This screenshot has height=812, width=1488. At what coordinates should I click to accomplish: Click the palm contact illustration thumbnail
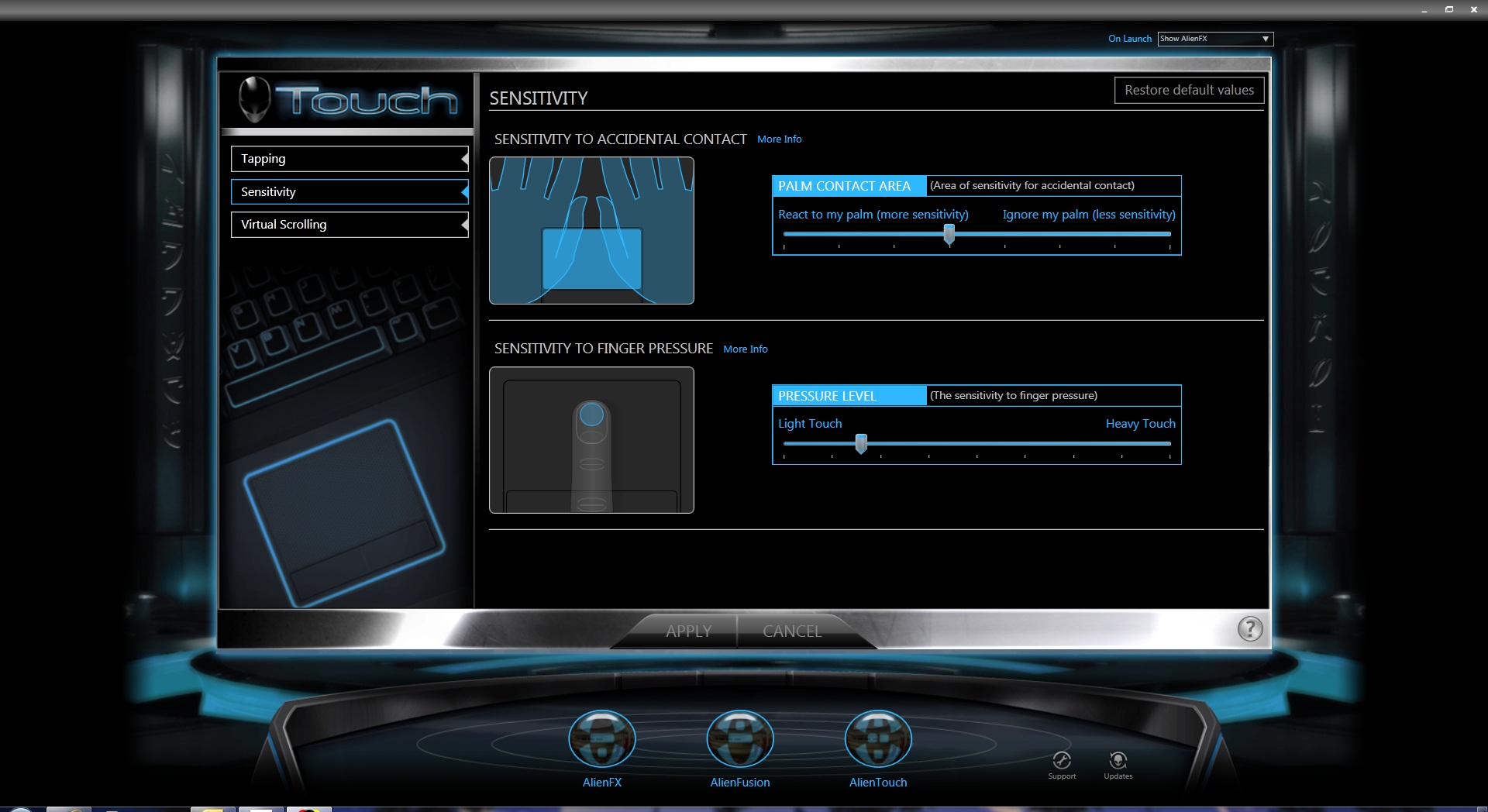point(591,231)
